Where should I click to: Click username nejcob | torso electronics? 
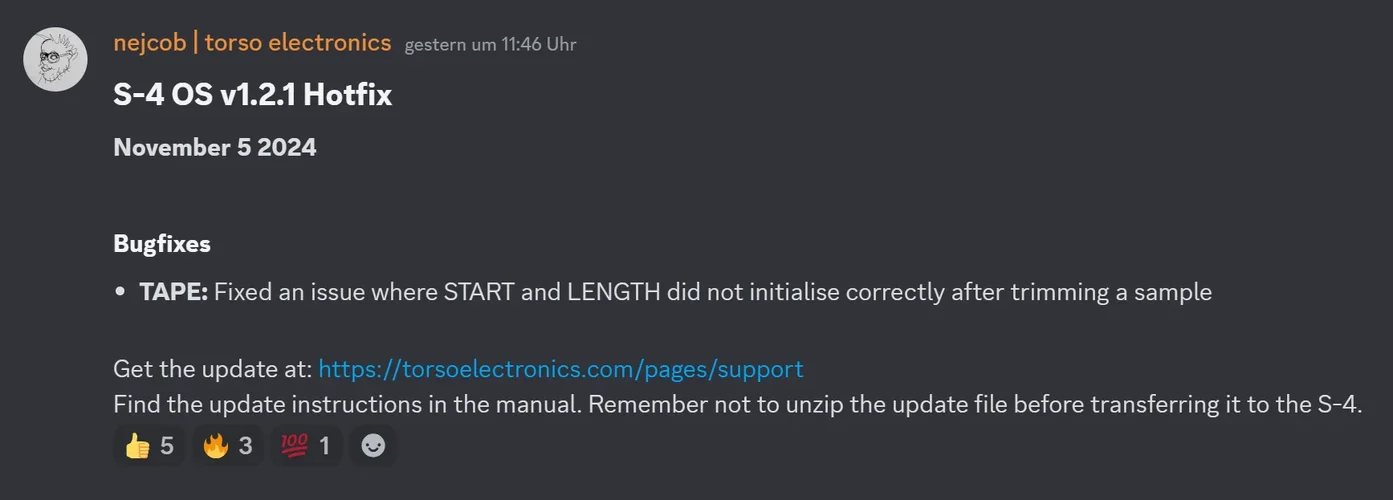[252, 43]
